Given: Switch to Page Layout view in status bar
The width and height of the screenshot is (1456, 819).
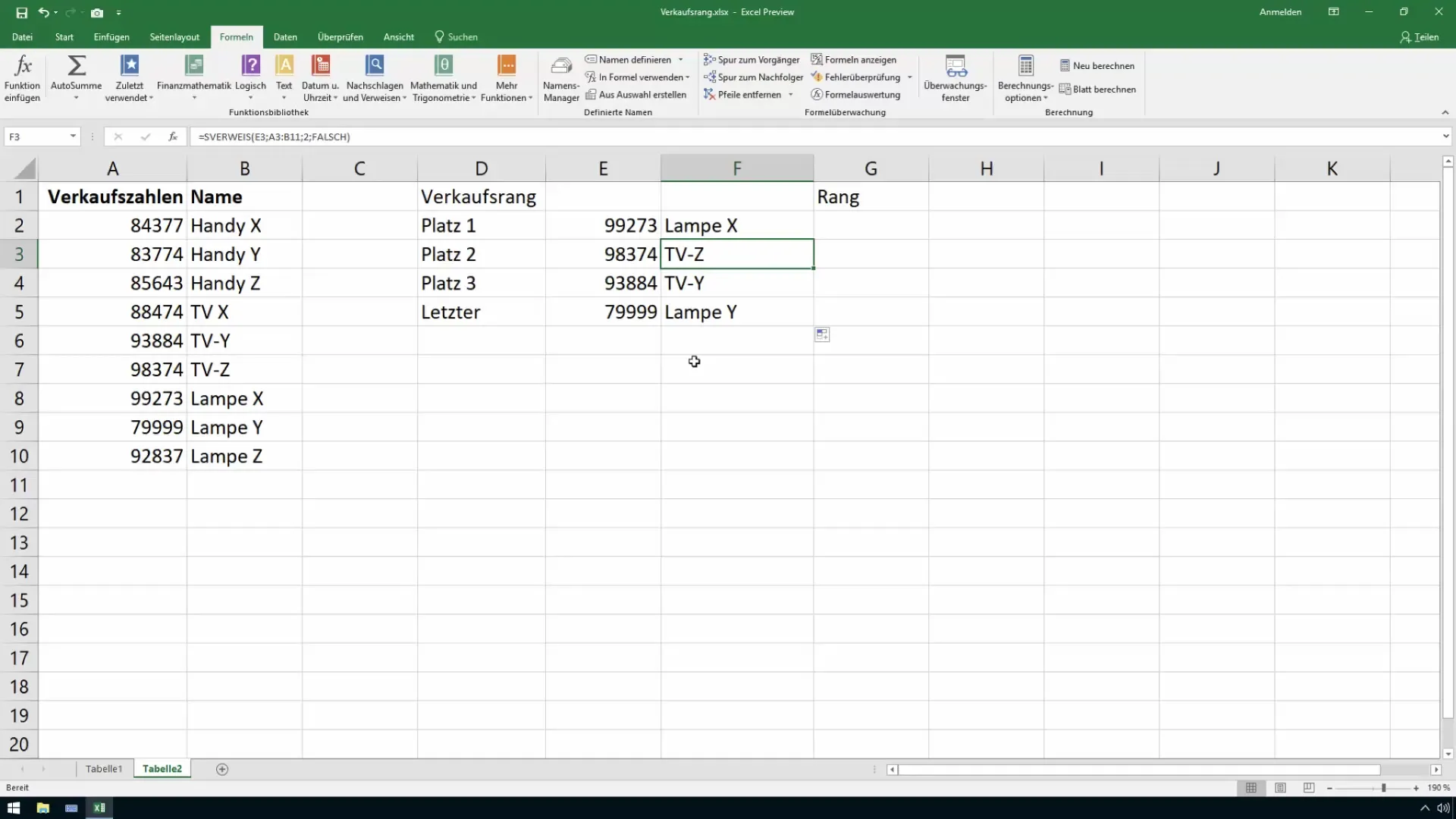Looking at the screenshot, I should (x=1280, y=788).
